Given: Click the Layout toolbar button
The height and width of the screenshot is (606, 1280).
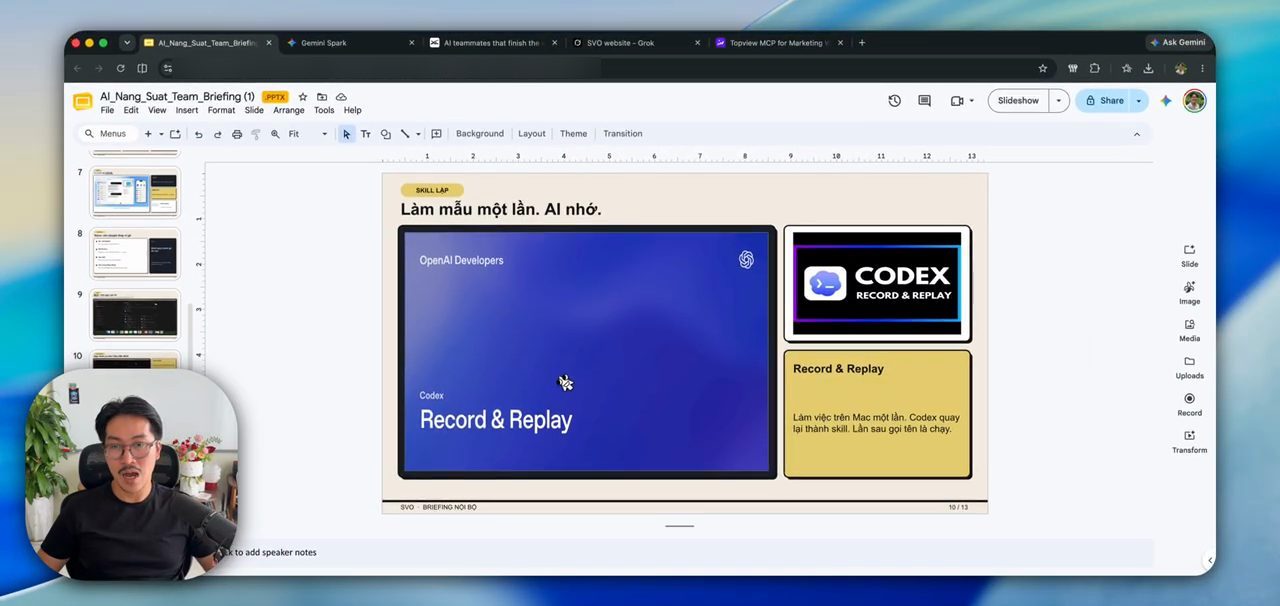Looking at the screenshot, I should click(532, 134).
